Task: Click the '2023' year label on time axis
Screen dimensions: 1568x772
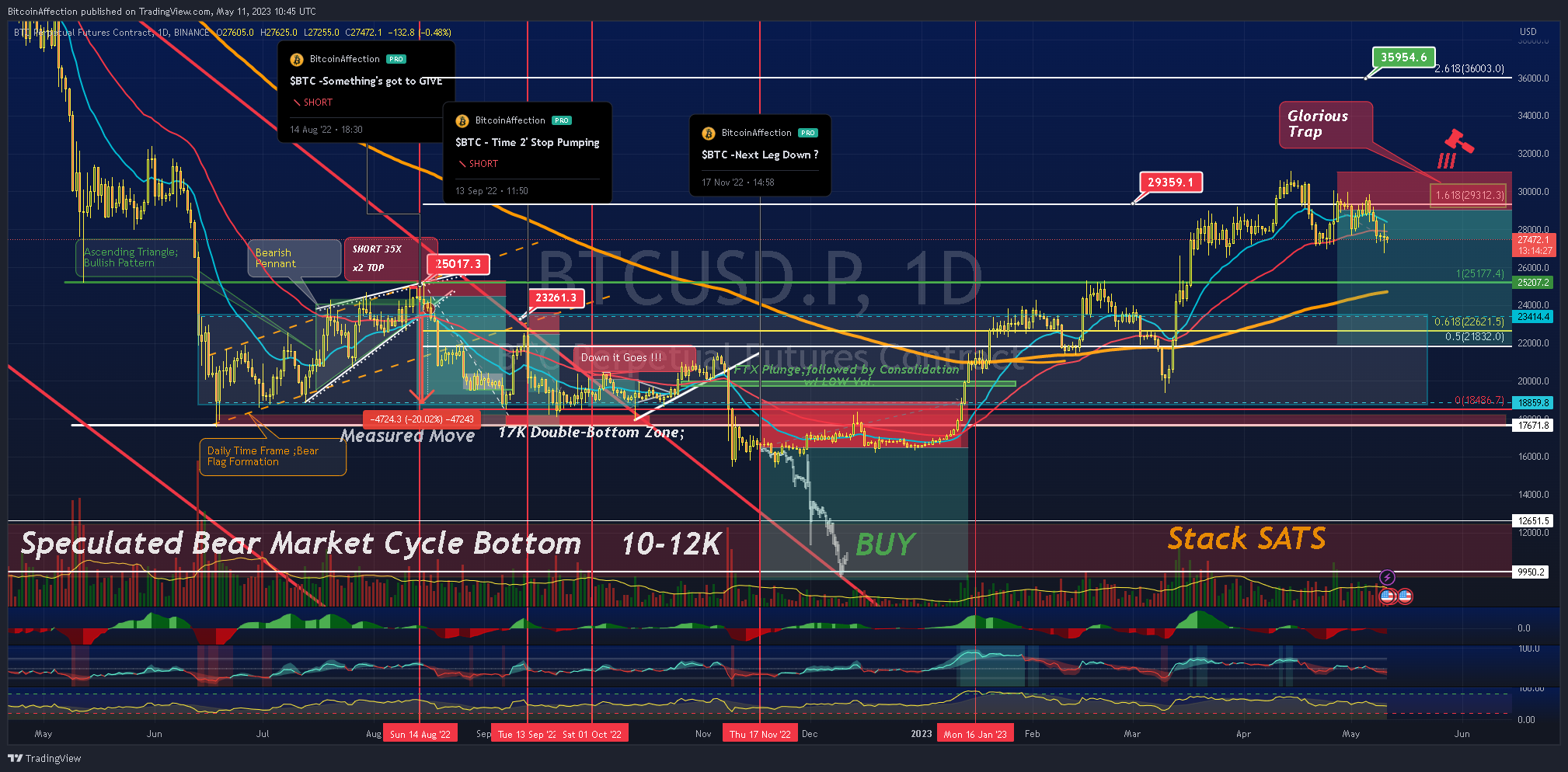Action: (922, 734)
